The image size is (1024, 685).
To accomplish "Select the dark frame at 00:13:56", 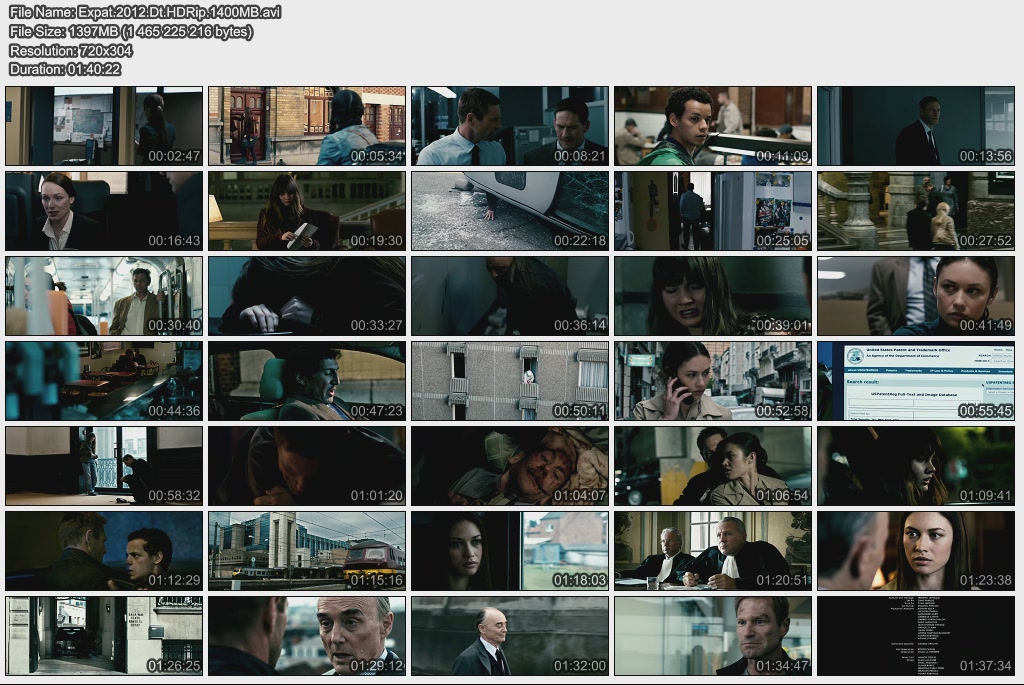I will coord(916,126).
